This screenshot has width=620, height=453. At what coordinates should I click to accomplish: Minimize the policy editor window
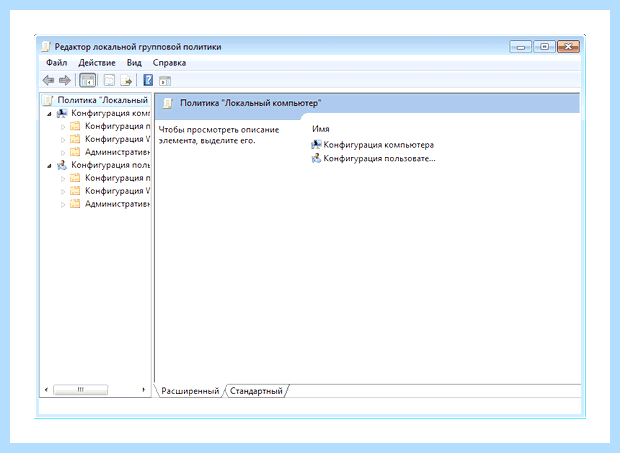click(x=520, y=47)
